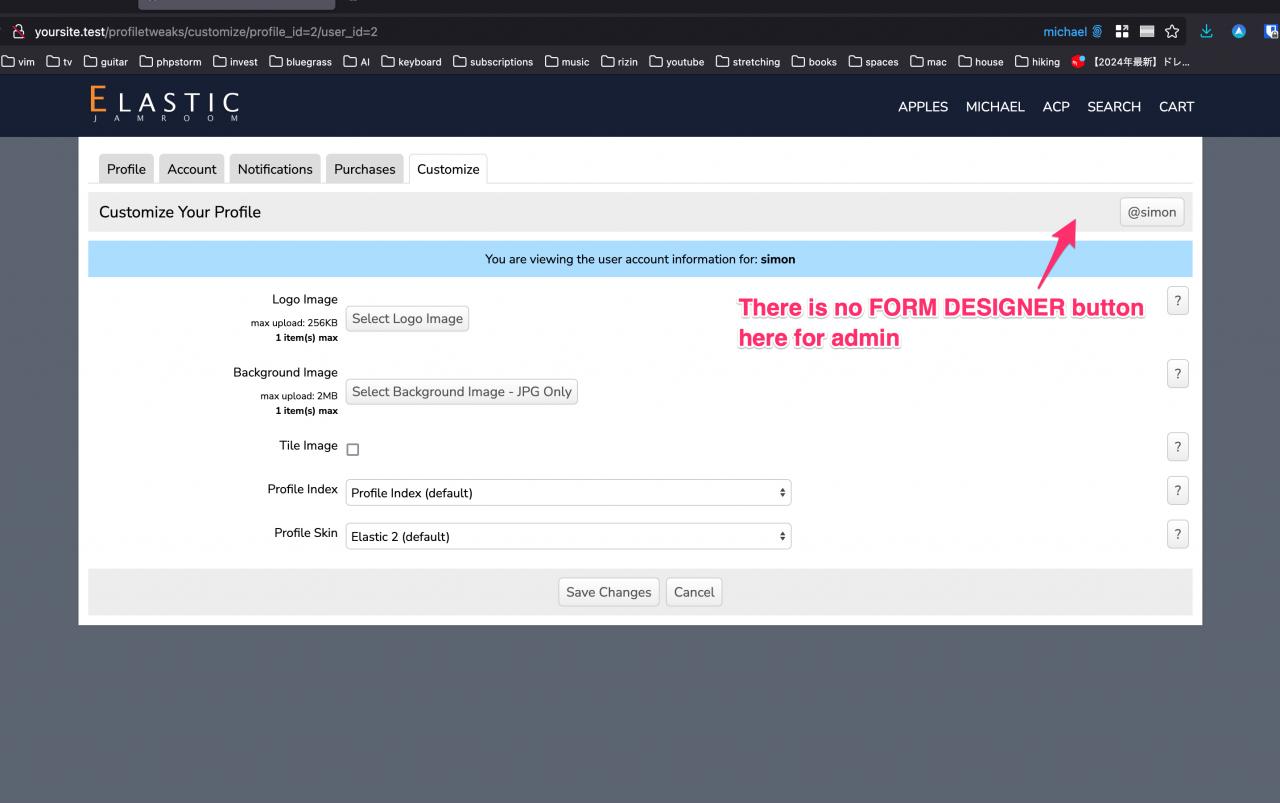1280x803 pixels.
Task: Open the guitar bookmarks folder
Action: (106, 62)
